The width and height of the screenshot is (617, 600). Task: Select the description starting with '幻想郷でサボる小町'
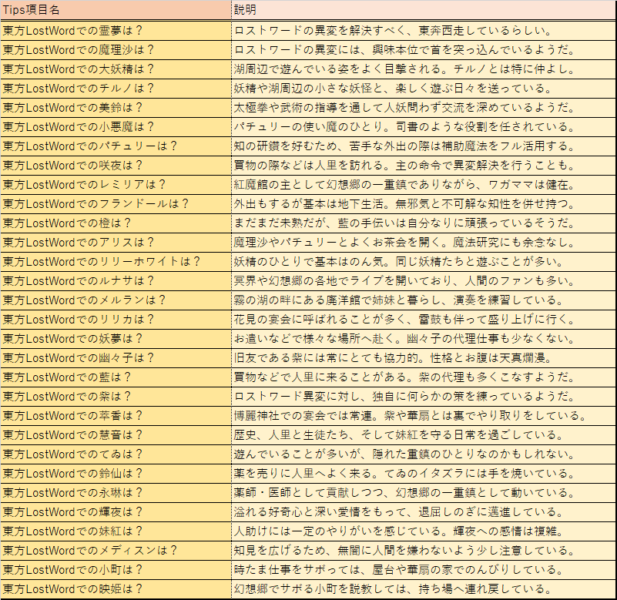click(422, 589)
